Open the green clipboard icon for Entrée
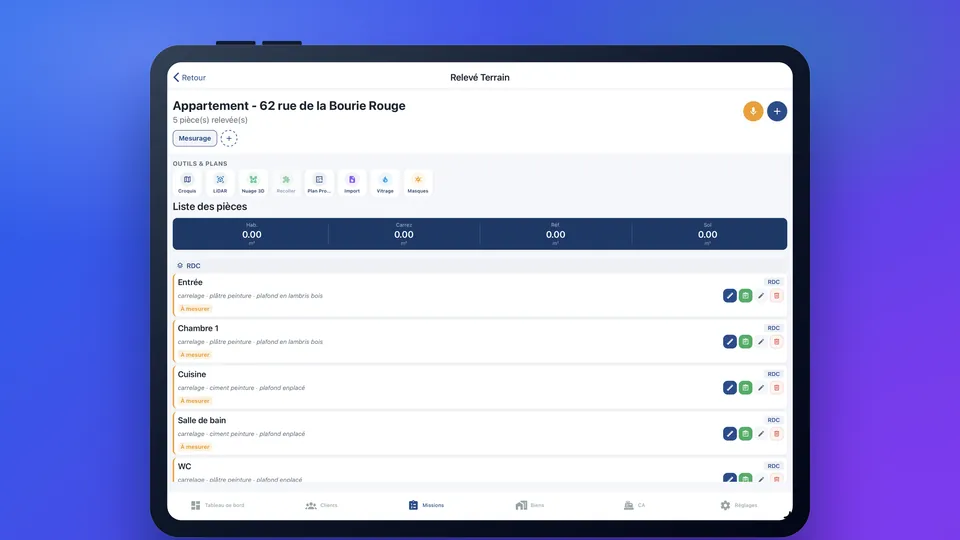The image size is (960, 540). click(745, 296)
